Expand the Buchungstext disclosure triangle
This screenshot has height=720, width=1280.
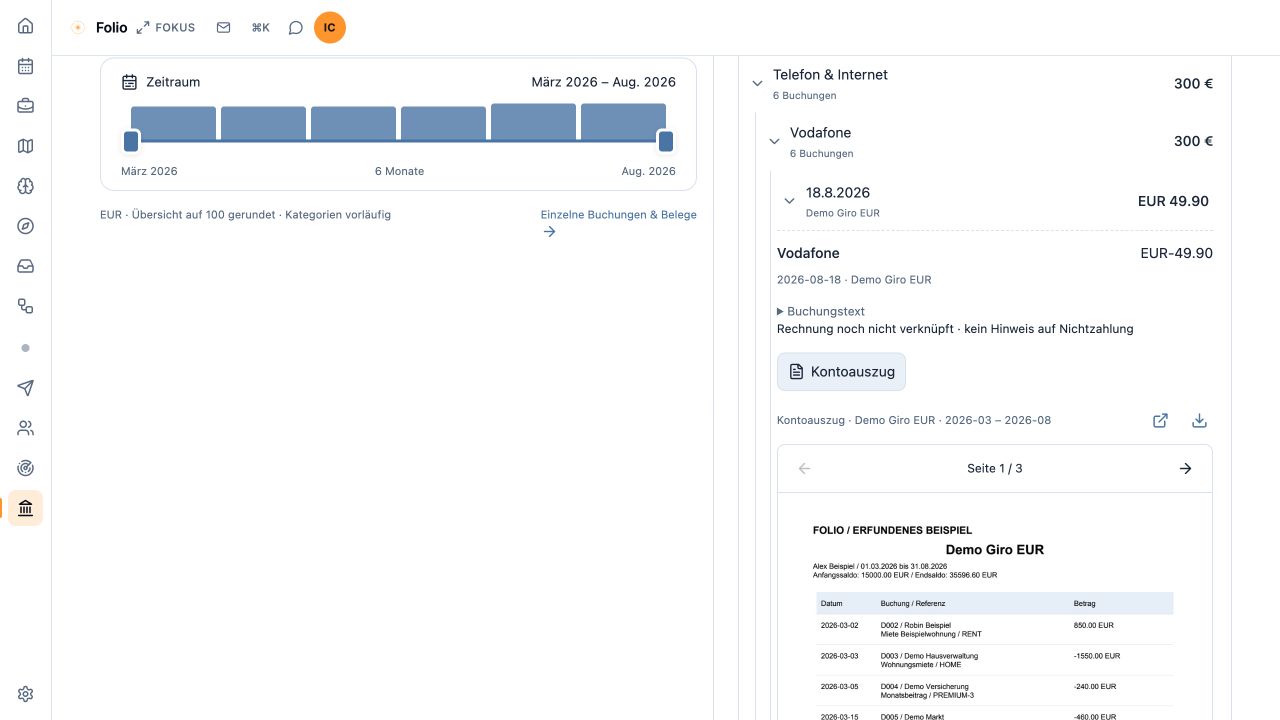pos(781,312)
